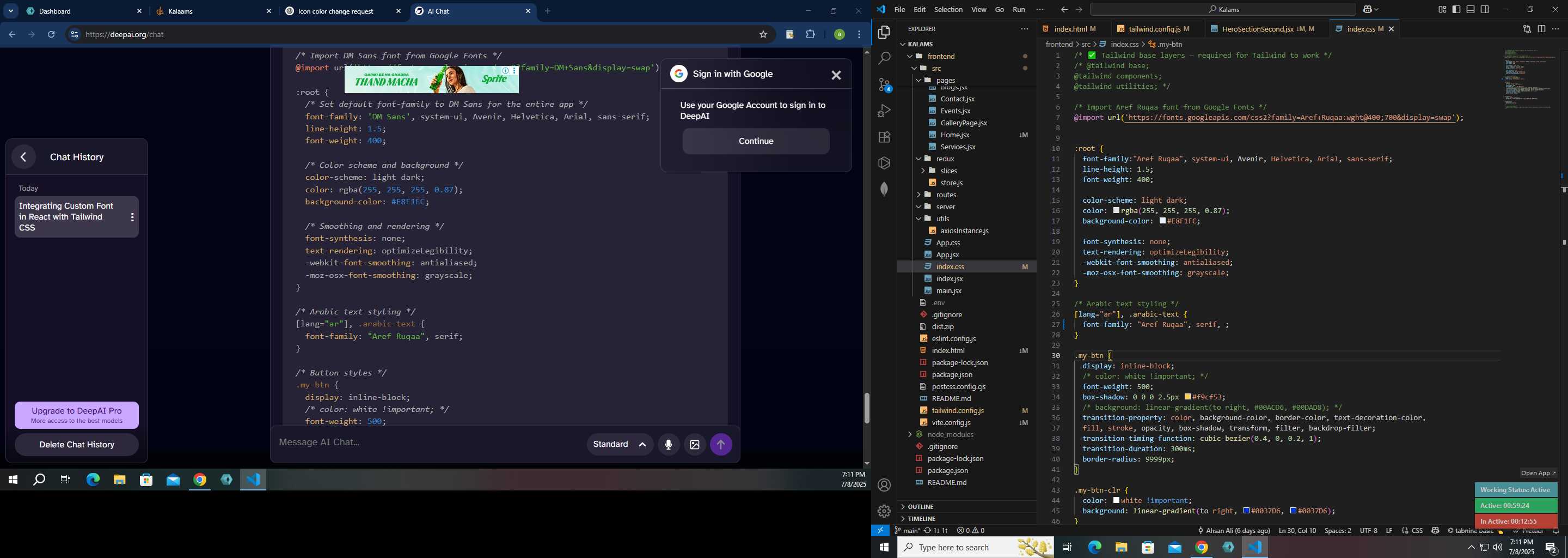Send the message with purple arrow button
The height and width of the screenshot is (558, 1568).
tap(721, 445)
